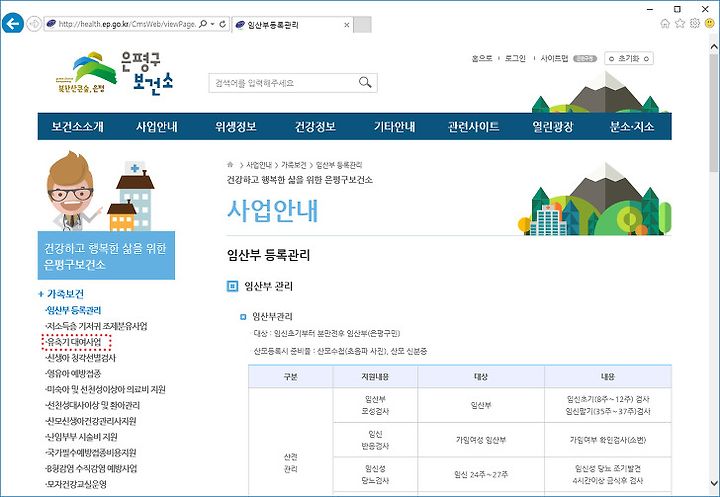Expand the 가족보건 sidebar section

tap(62, 294)
